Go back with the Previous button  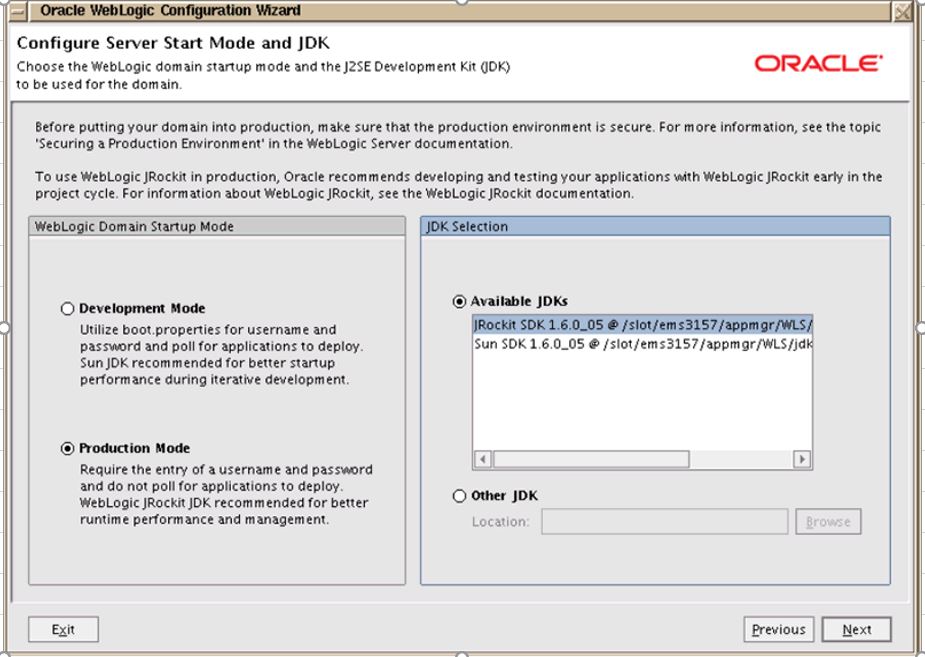tap(779, 629)
